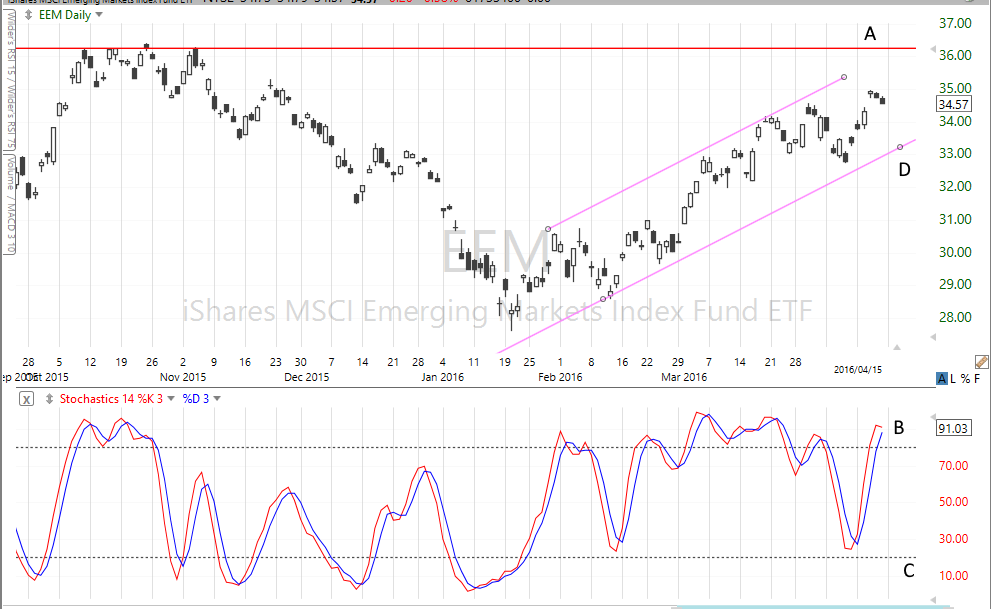This screenshot has width=991, height=609.
Task: Click the 30.00 price axis label
Action: 955,252
